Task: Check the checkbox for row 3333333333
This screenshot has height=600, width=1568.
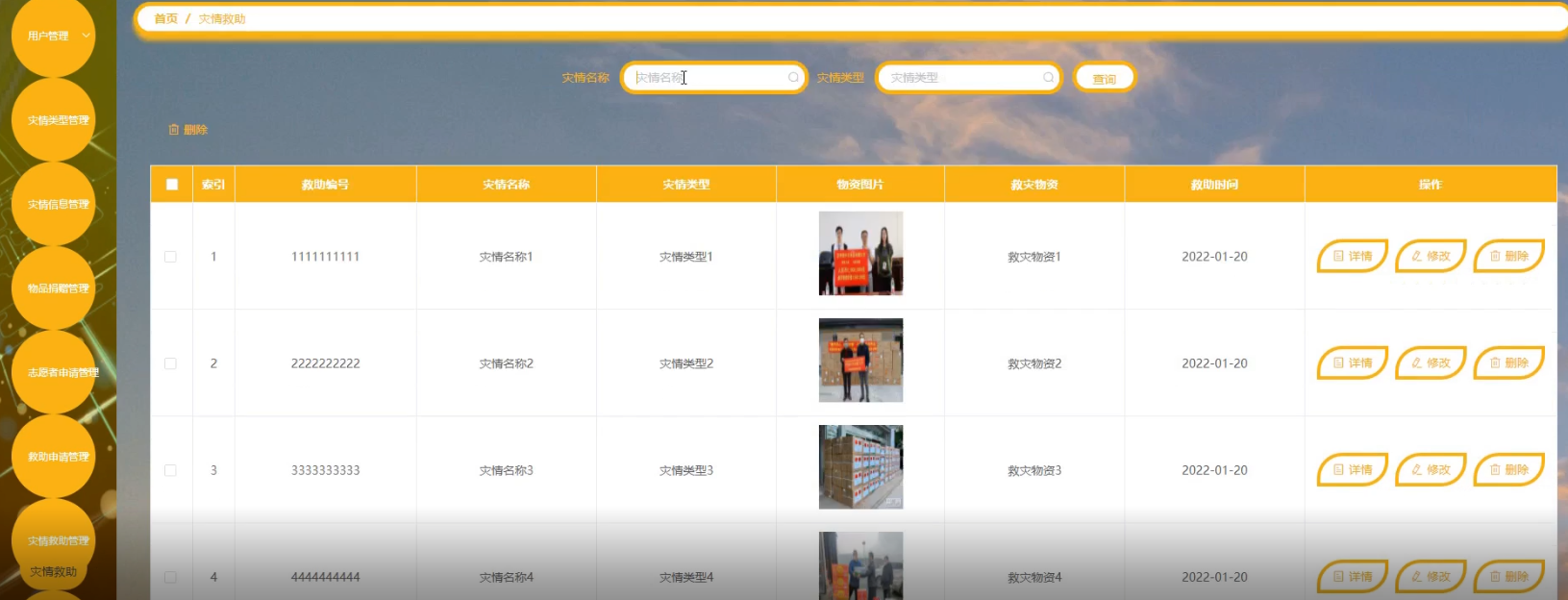Action: [x=170, y=470]
